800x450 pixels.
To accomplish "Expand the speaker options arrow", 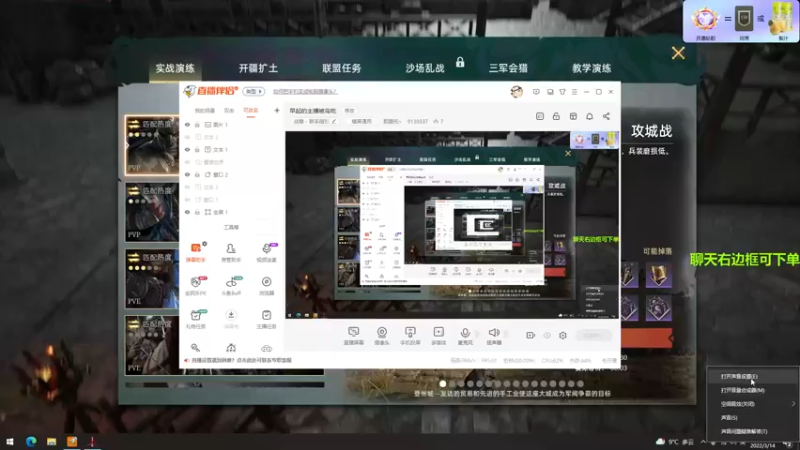I will click(506, 335).
